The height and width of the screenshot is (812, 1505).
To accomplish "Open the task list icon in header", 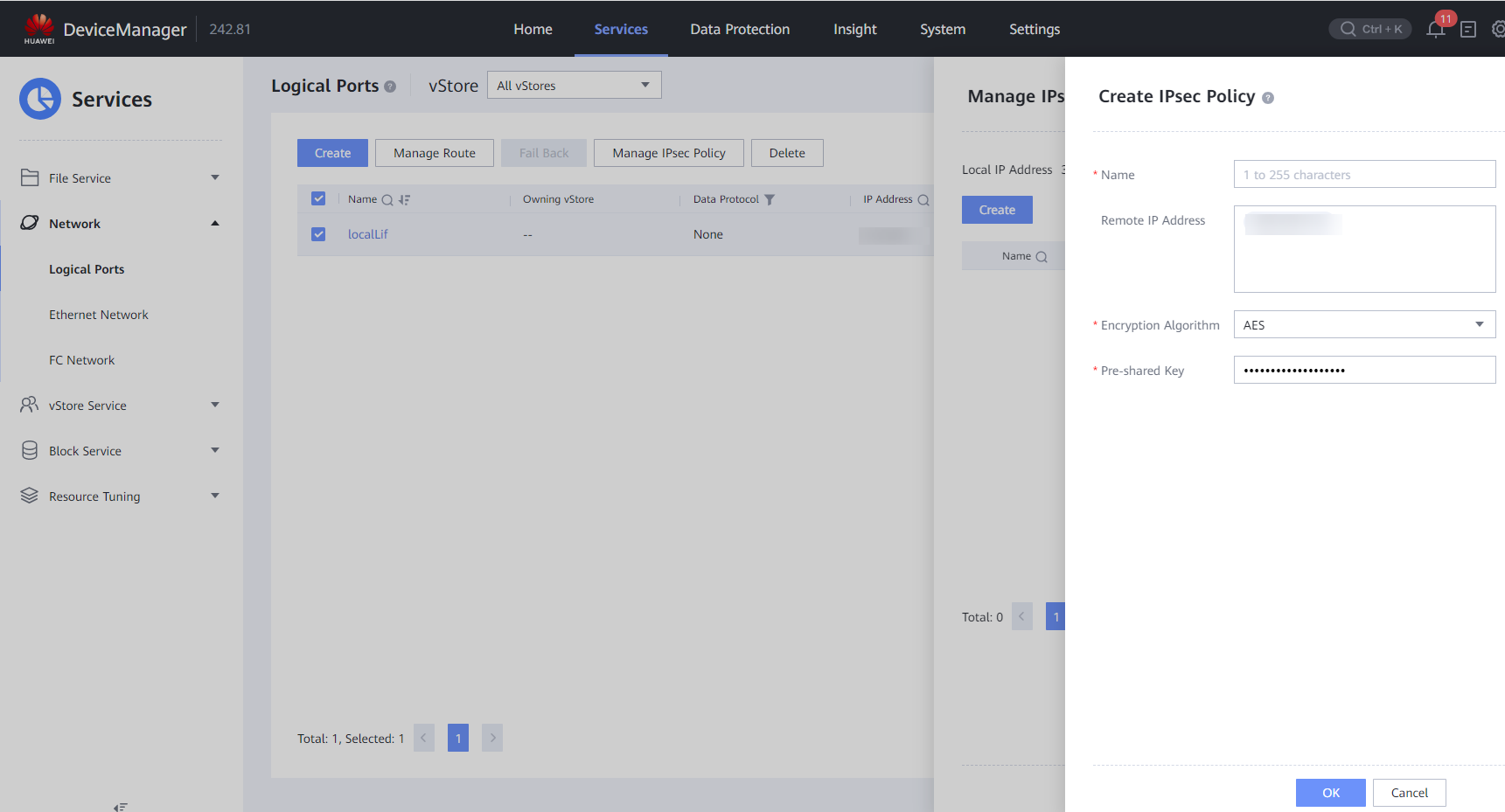I will [x=1468, y=30].
